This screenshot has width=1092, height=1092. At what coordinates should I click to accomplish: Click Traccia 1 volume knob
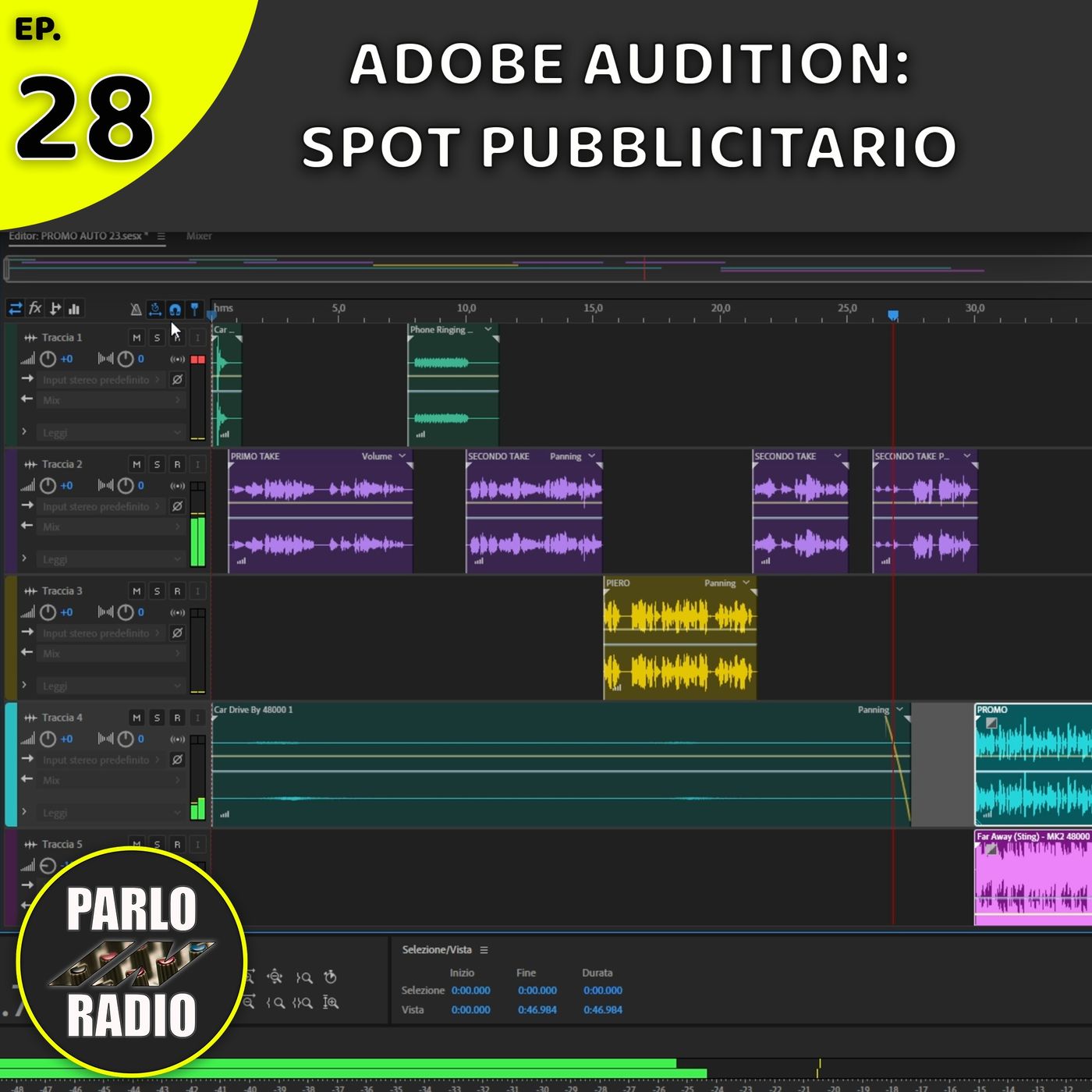(48, 359)
